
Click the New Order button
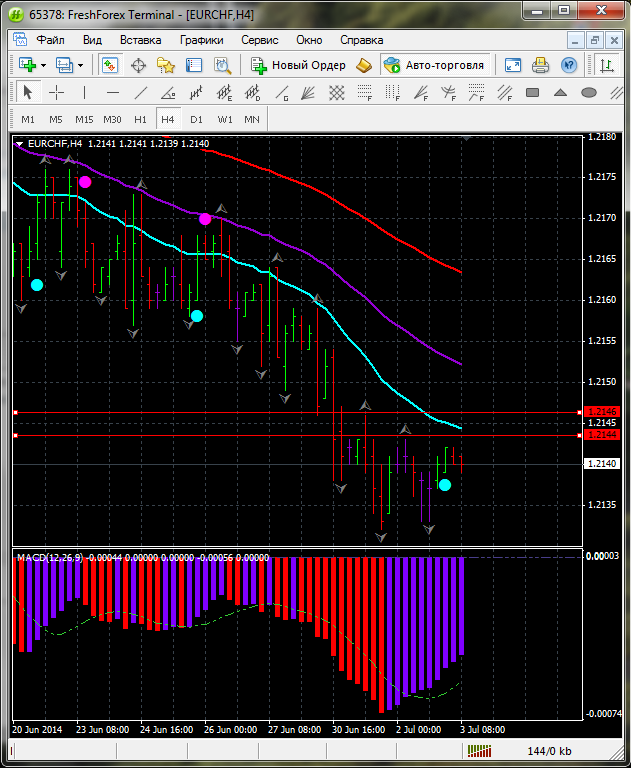(298, 65)
